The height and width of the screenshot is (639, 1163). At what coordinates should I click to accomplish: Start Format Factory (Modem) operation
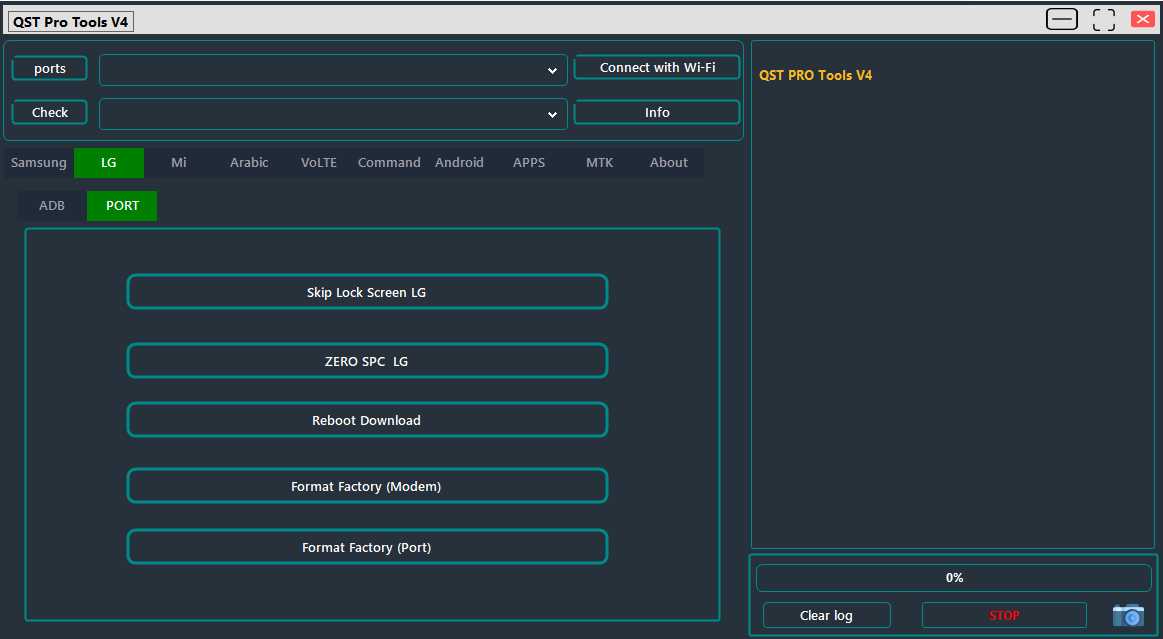coord(367,486)
